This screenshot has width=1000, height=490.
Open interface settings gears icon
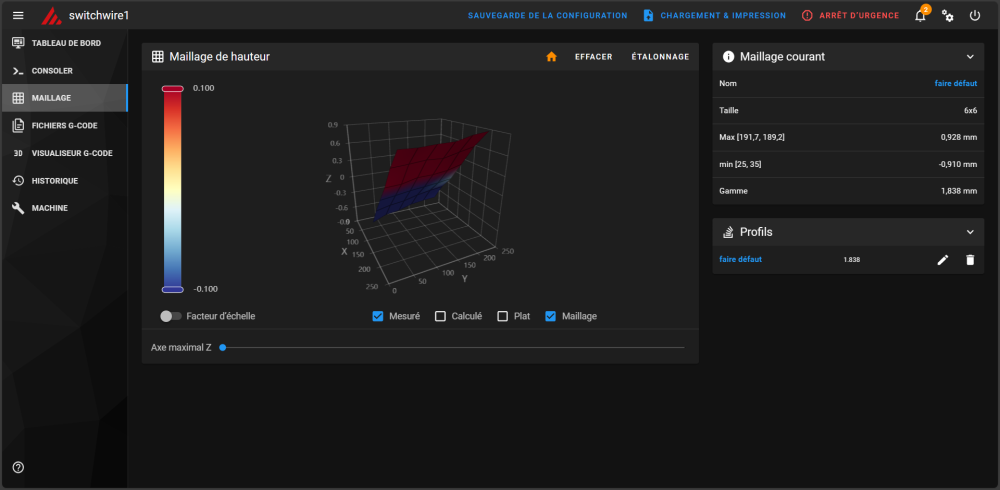pos(948,16)
